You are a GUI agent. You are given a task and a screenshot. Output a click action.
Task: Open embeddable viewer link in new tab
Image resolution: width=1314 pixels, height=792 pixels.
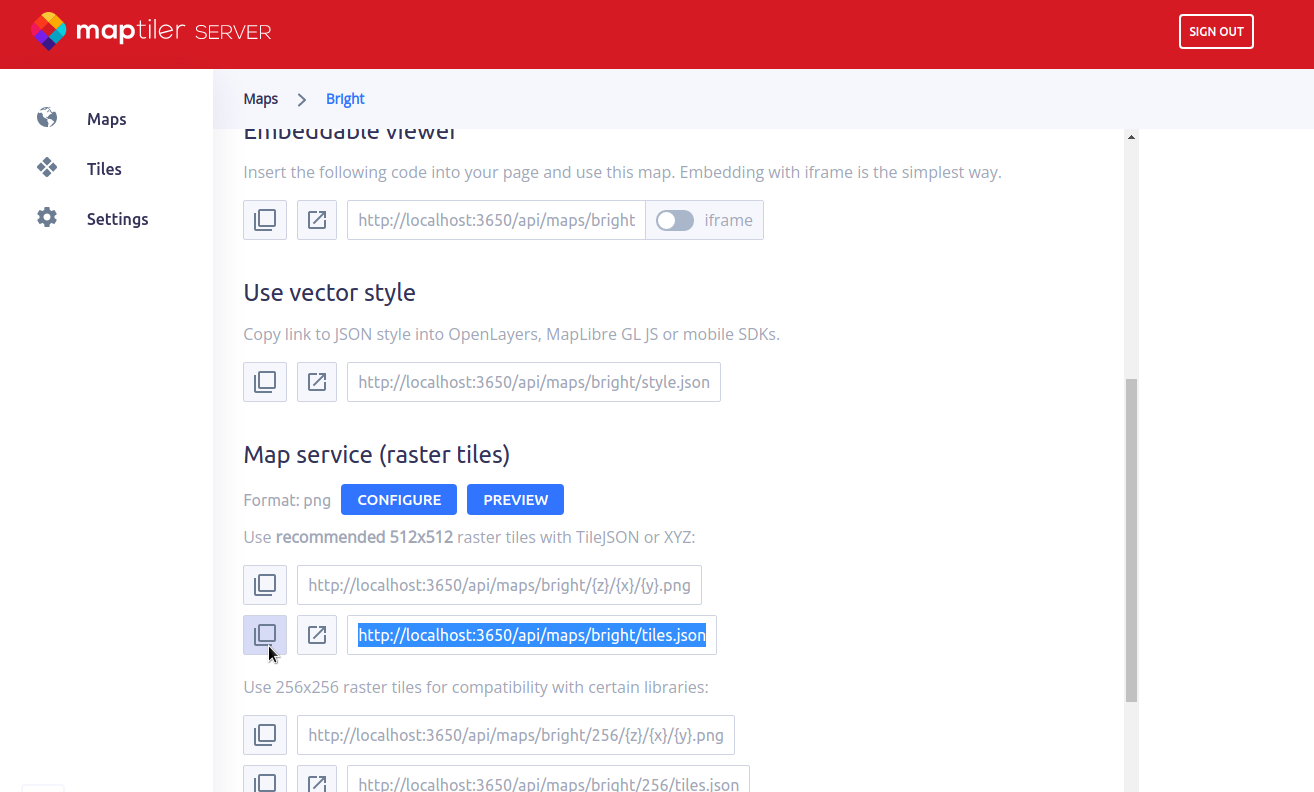coord(317,220)
